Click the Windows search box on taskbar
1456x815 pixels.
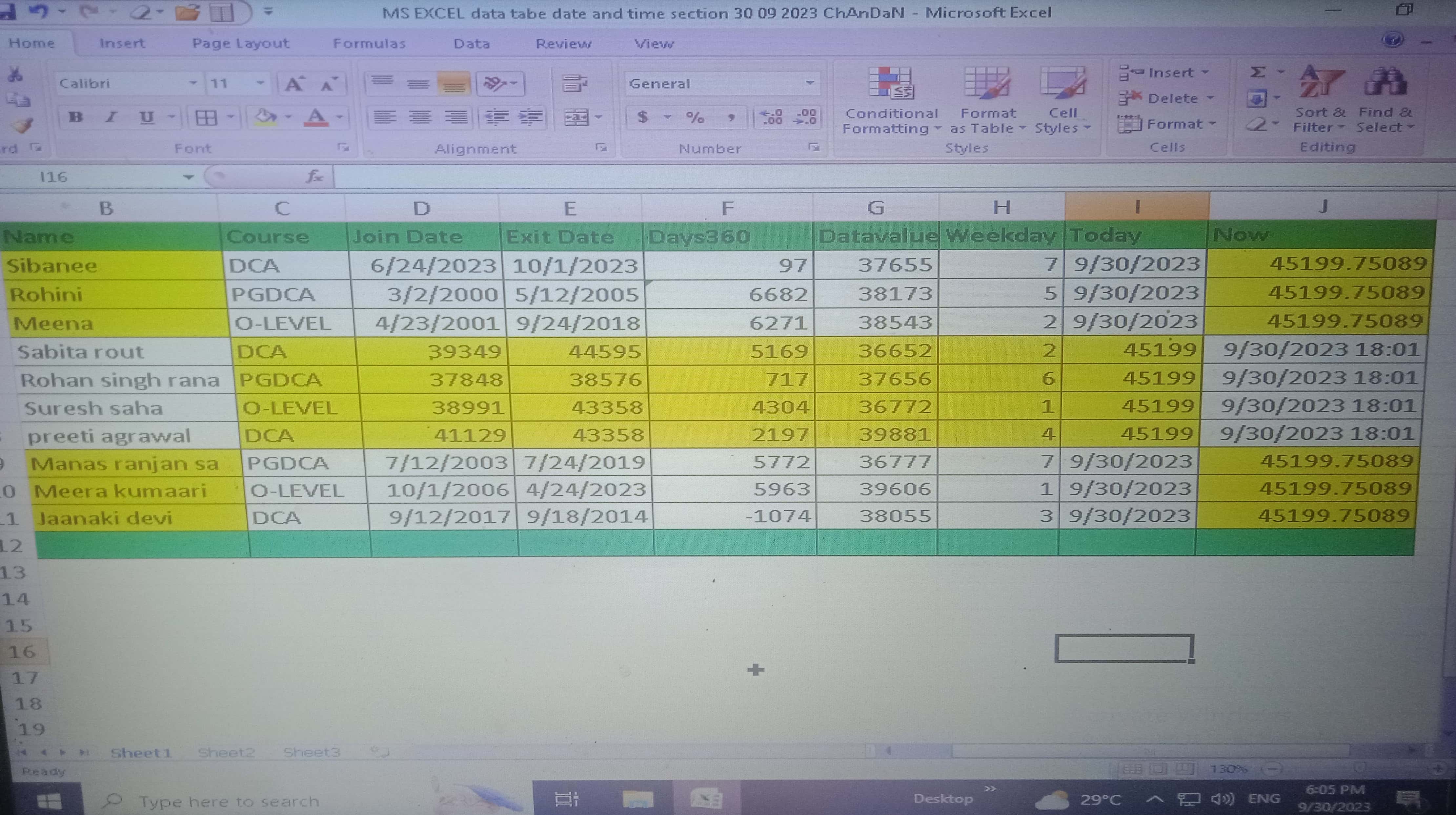point(229,802)
